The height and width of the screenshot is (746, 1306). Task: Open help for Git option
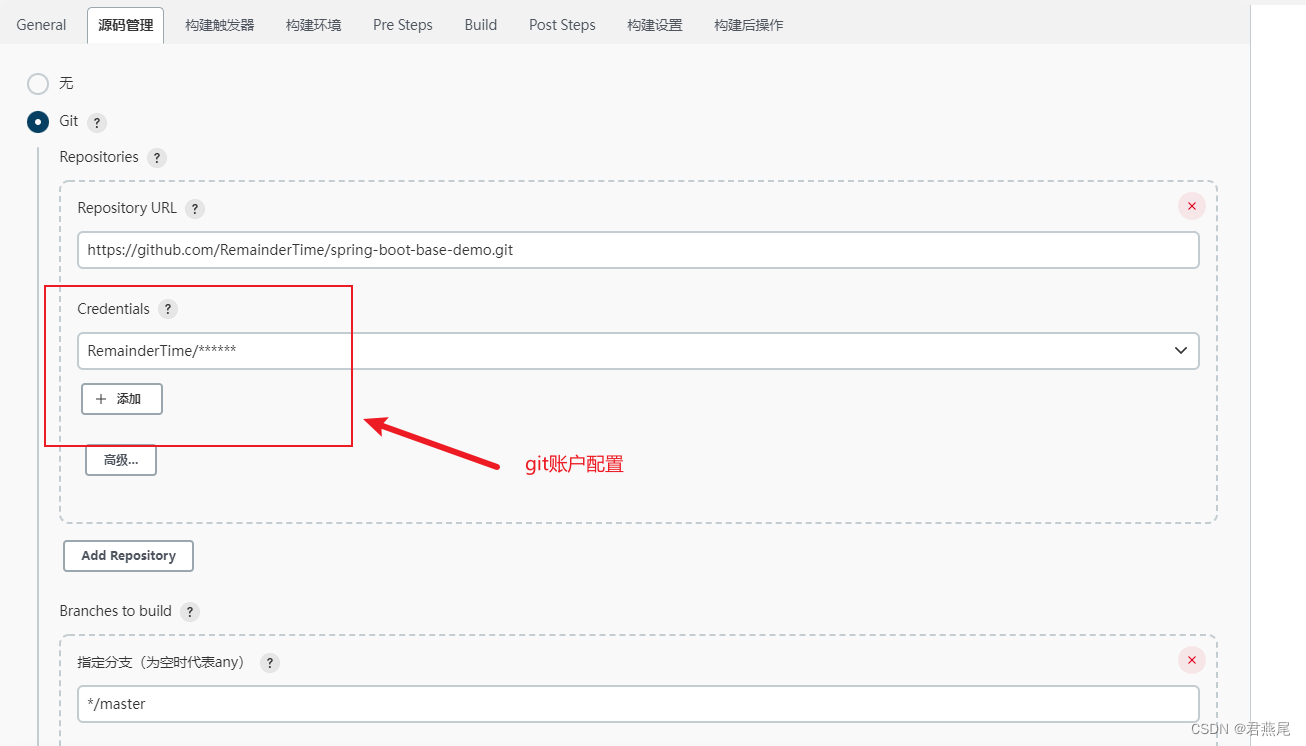pyautogui.click(x=96, y=123)
